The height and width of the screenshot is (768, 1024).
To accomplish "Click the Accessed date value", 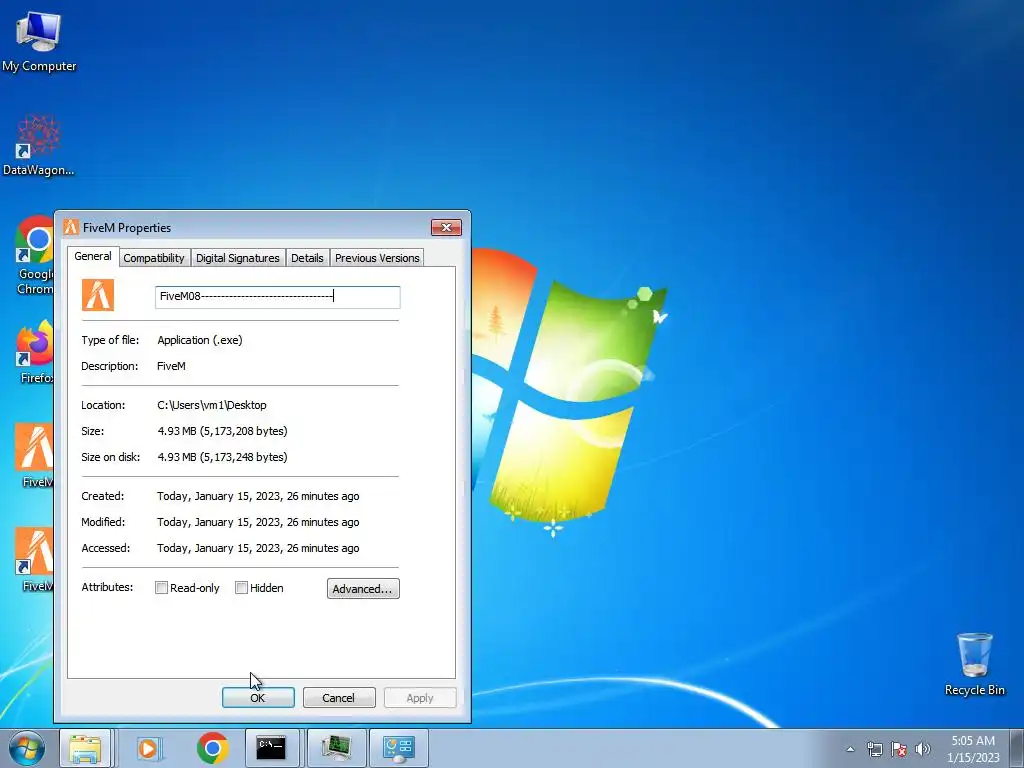I will [x=258, y=549].
